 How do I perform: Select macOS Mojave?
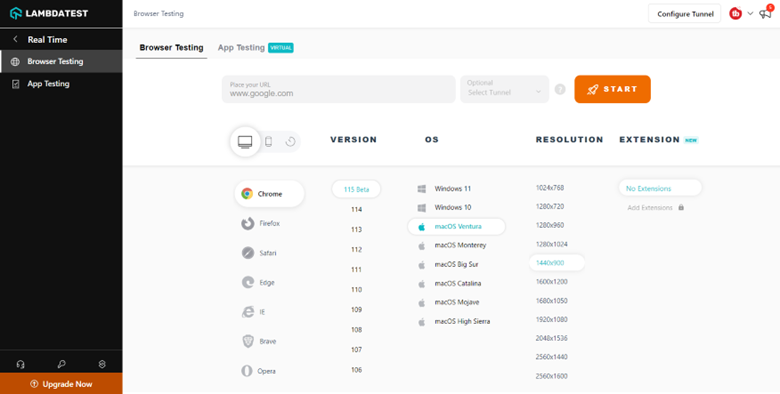[x=448, y=302]
